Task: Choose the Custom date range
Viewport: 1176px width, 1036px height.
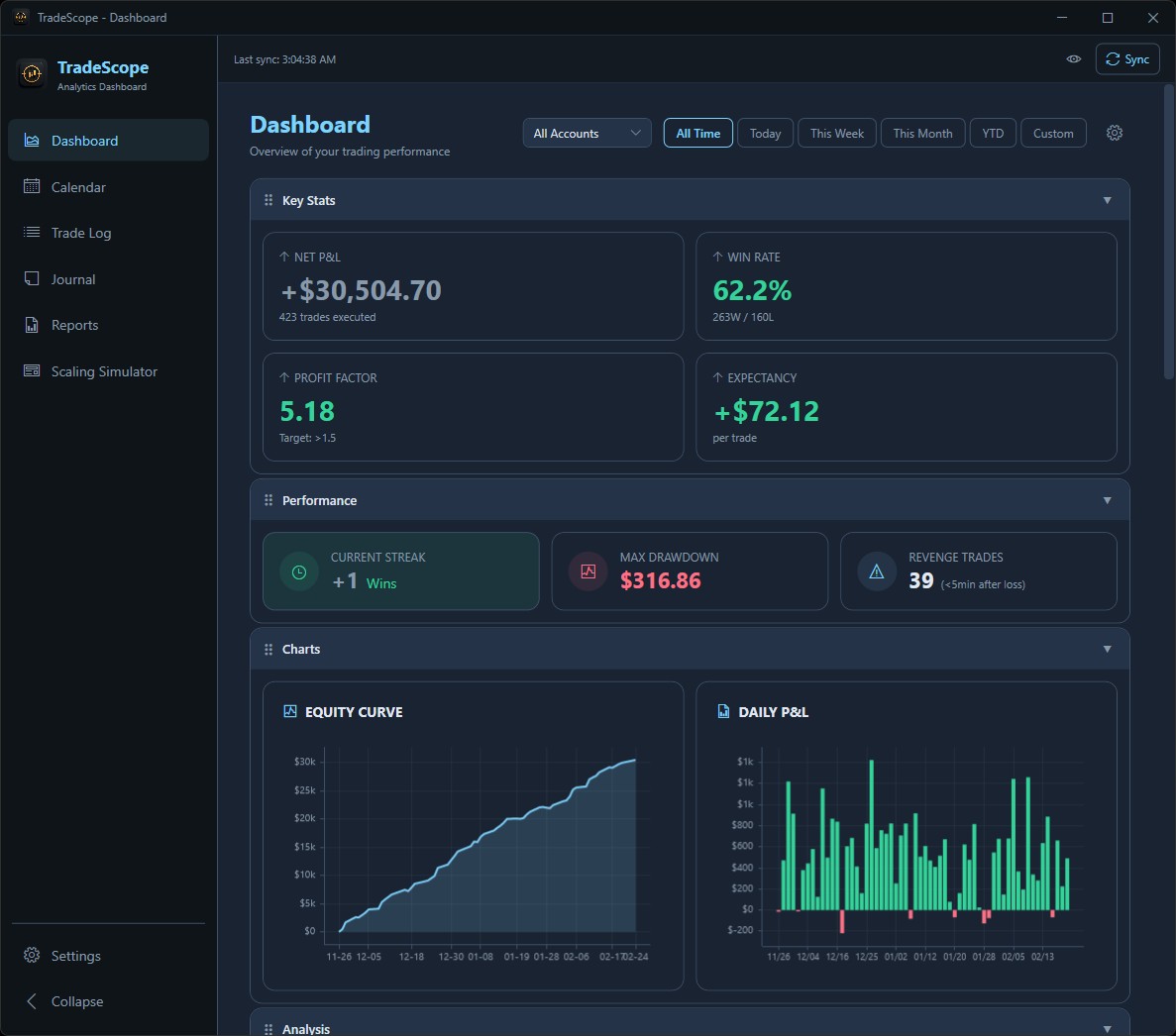Action: point(1052,134)
